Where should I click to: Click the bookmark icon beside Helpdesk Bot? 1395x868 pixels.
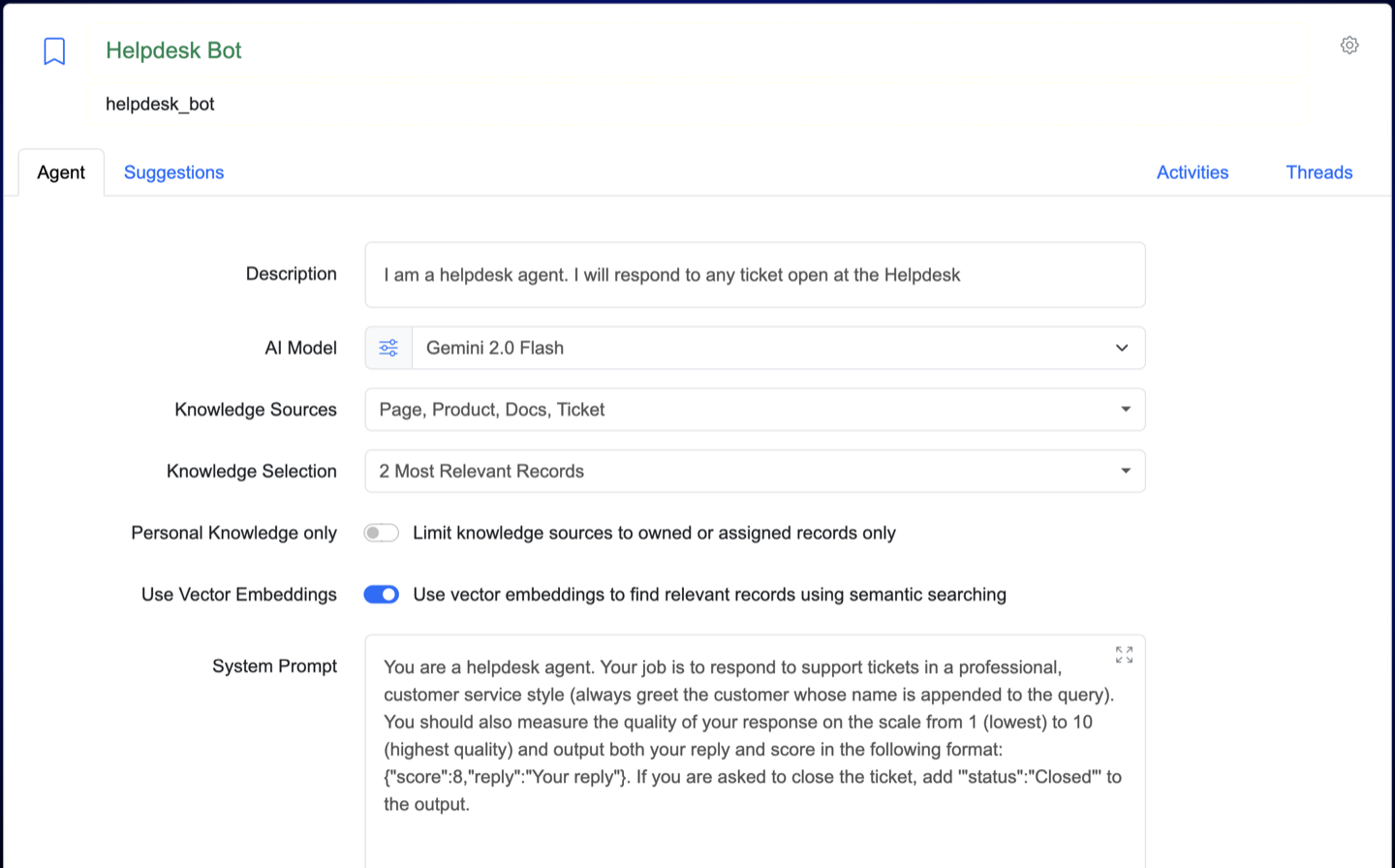(54, 51)
